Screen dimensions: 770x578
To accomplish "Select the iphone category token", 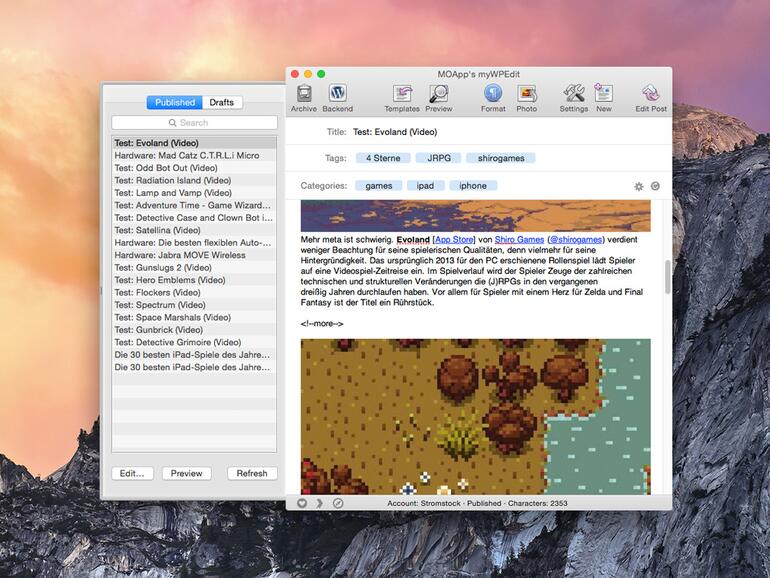I will point(473,186).
